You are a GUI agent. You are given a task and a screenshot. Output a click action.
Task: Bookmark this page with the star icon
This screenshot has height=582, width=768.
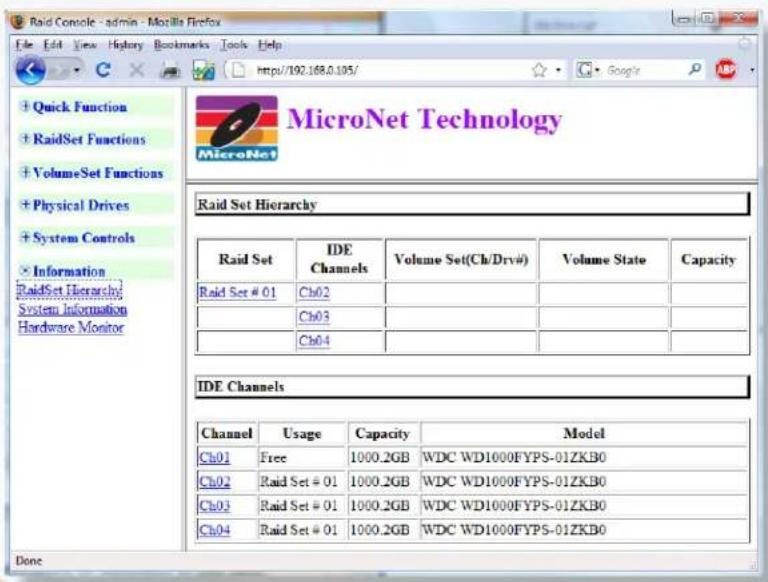[539, 70]
